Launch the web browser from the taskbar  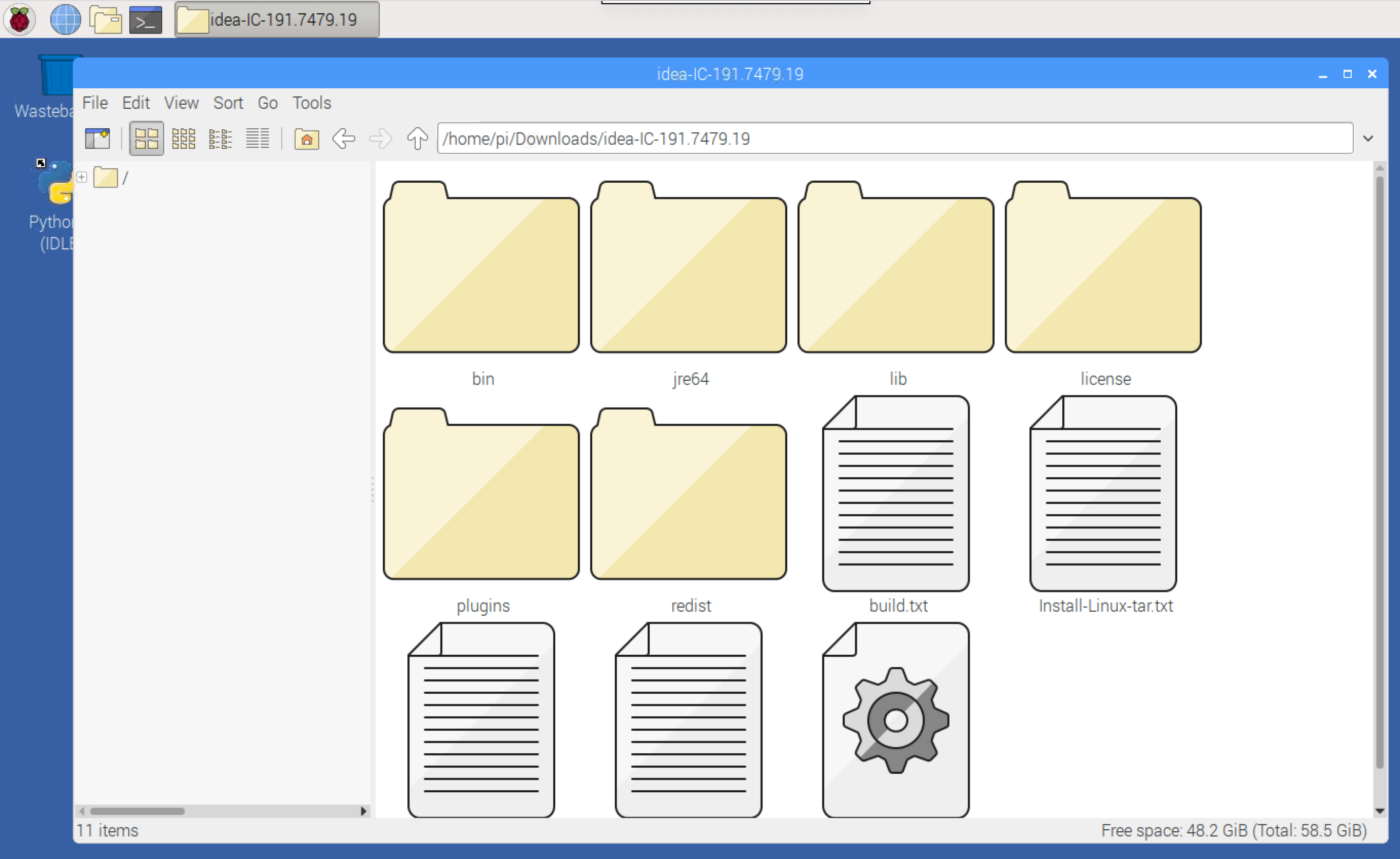pyautogui.click(x=65, y=19)
